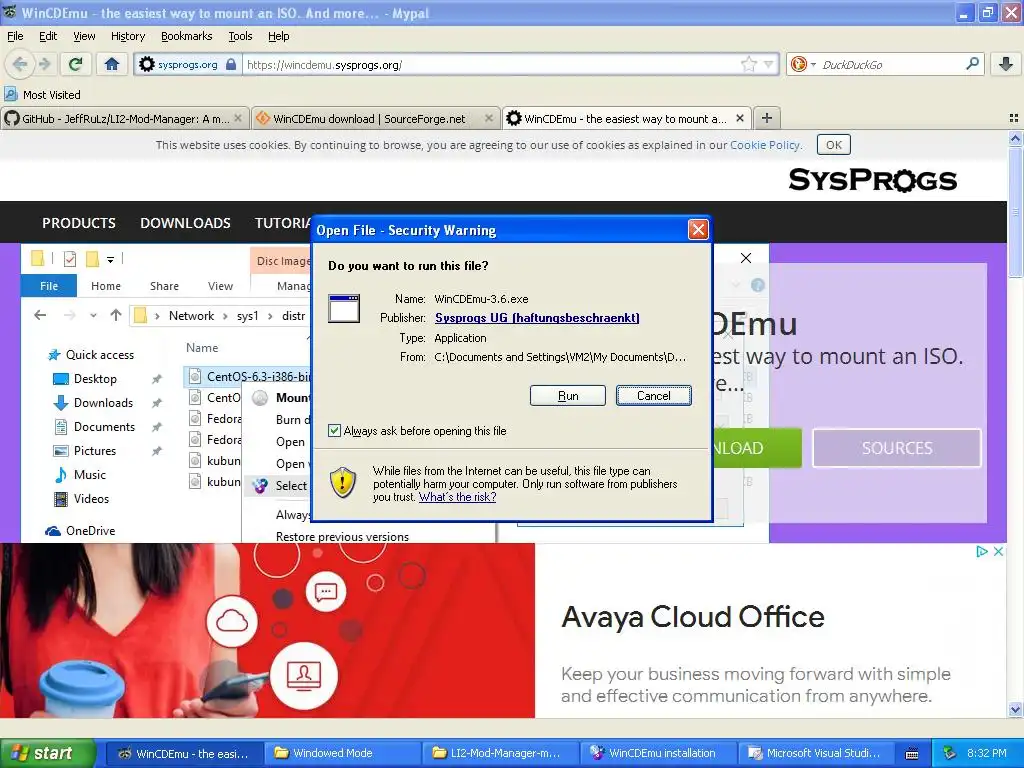Open the History menu

(127, 36)
